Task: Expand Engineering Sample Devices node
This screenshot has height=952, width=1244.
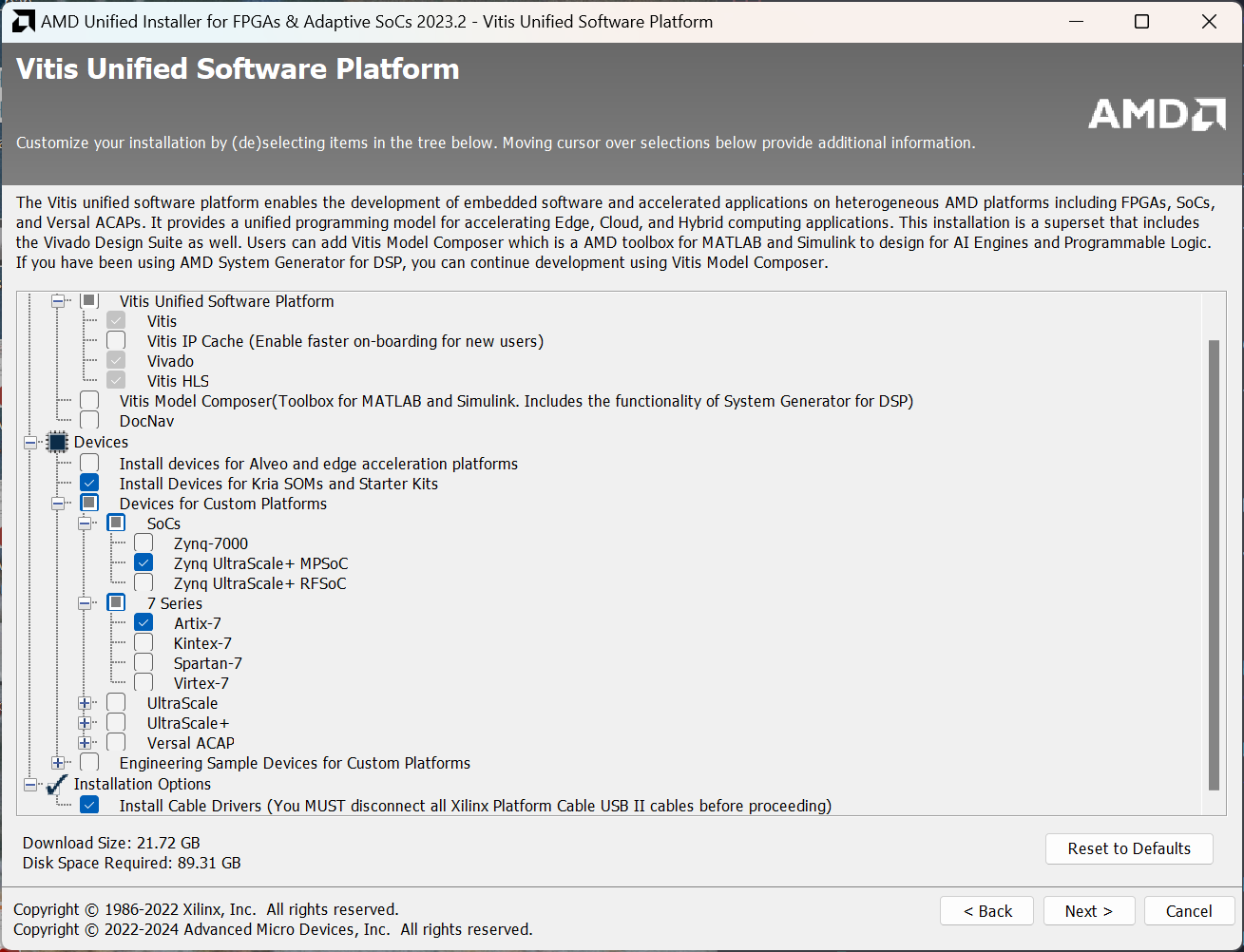Action: click(58, 763)
